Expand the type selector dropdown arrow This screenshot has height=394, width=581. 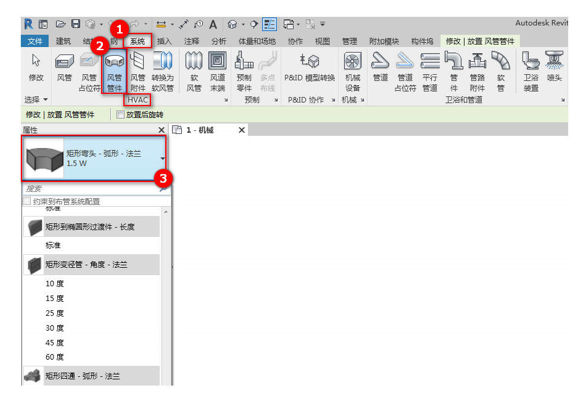click(x=162, y=158)
